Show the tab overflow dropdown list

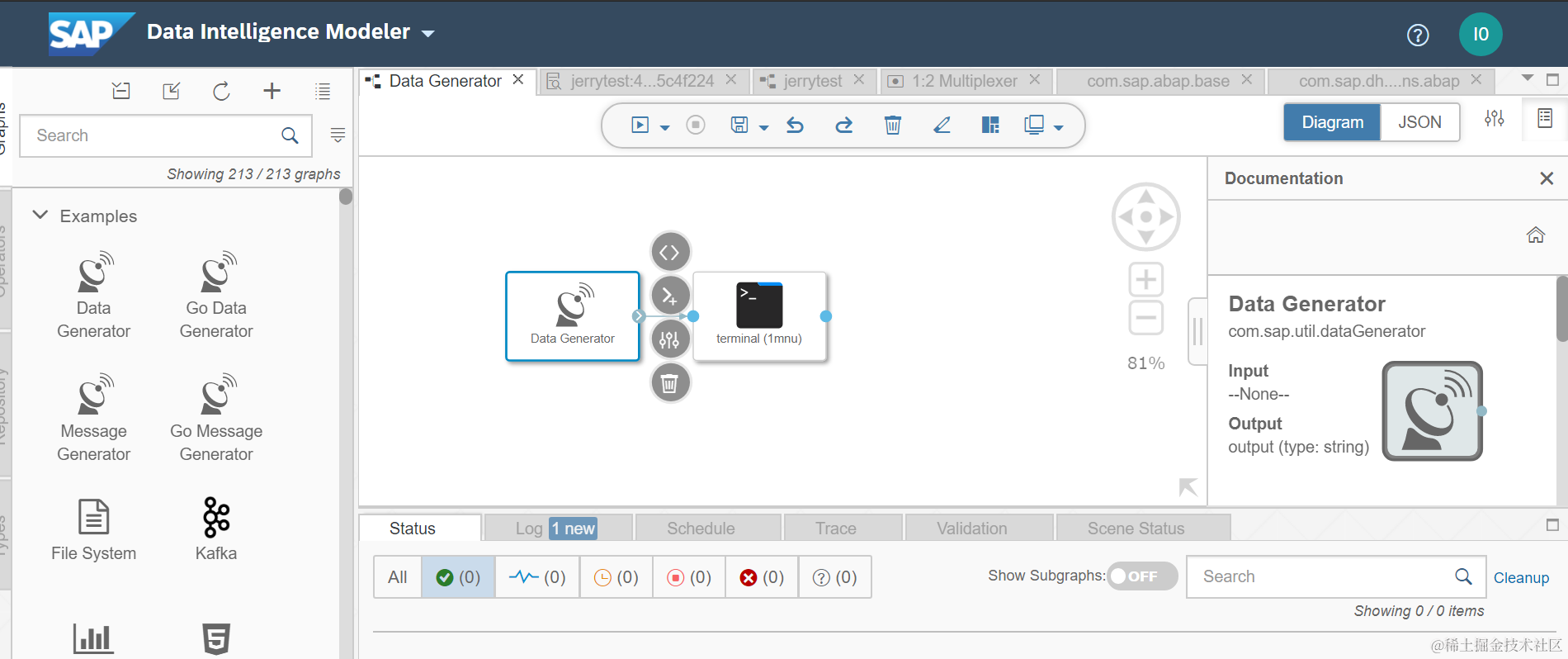[1528, 78]
